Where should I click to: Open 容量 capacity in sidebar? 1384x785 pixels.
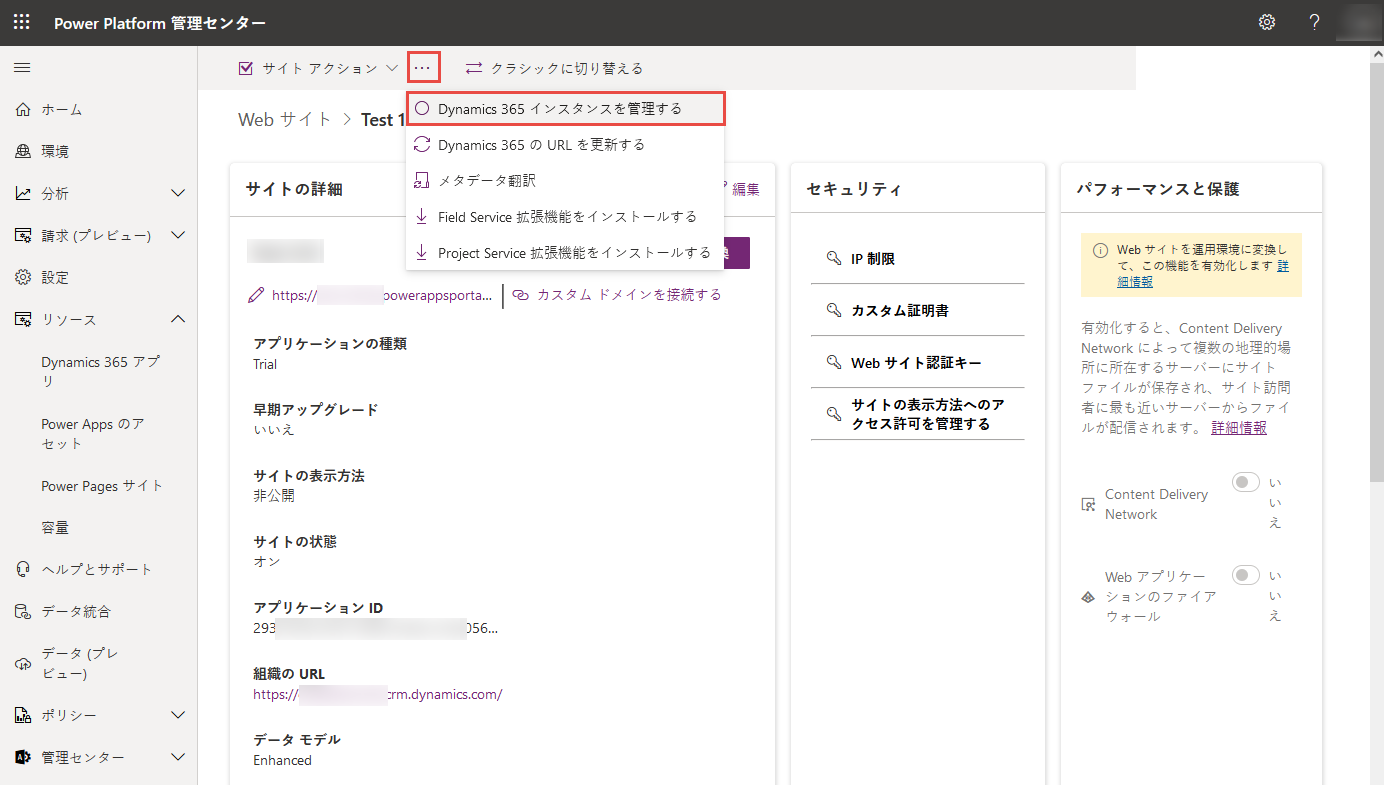55,528
